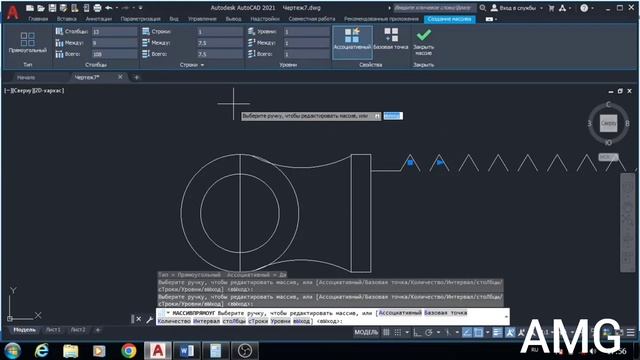Image resolution: width=640 pixels, height=360 pixels.
Task: Expand the Строки panel dropdown arrow
Action: (202, 65)
